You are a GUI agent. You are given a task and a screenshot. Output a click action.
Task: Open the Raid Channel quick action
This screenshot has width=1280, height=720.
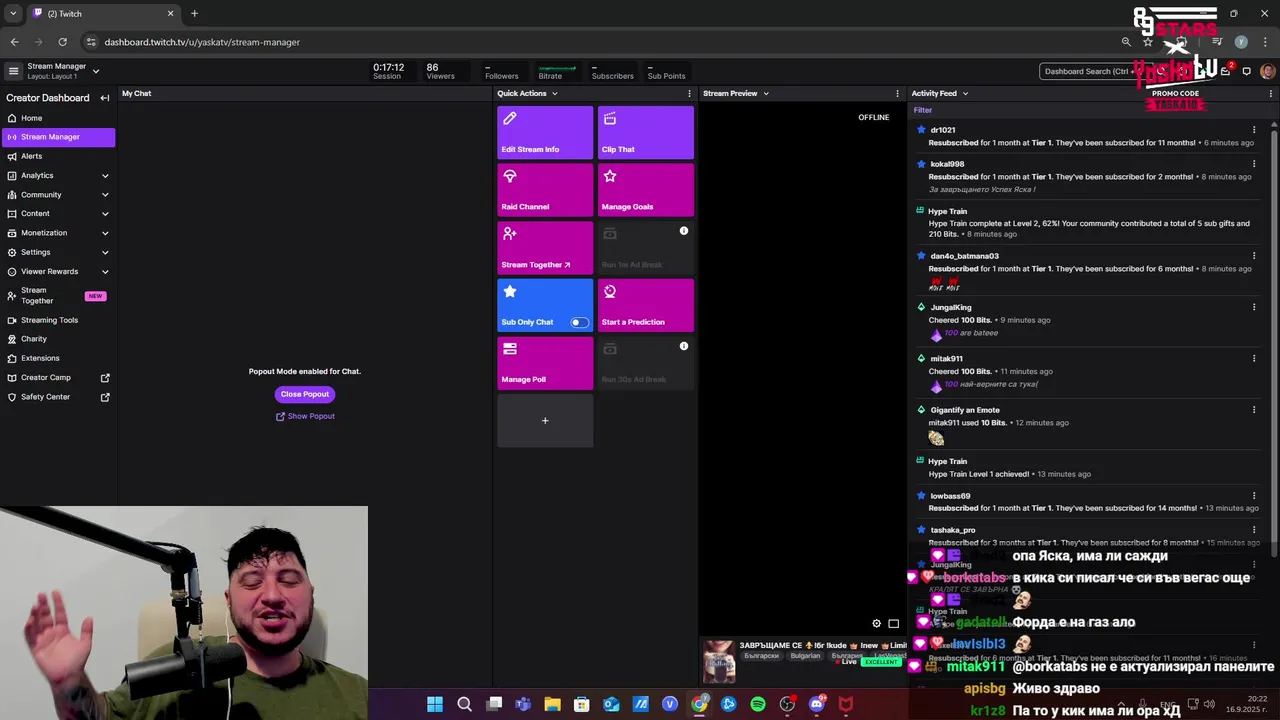(x=545, y=190)
